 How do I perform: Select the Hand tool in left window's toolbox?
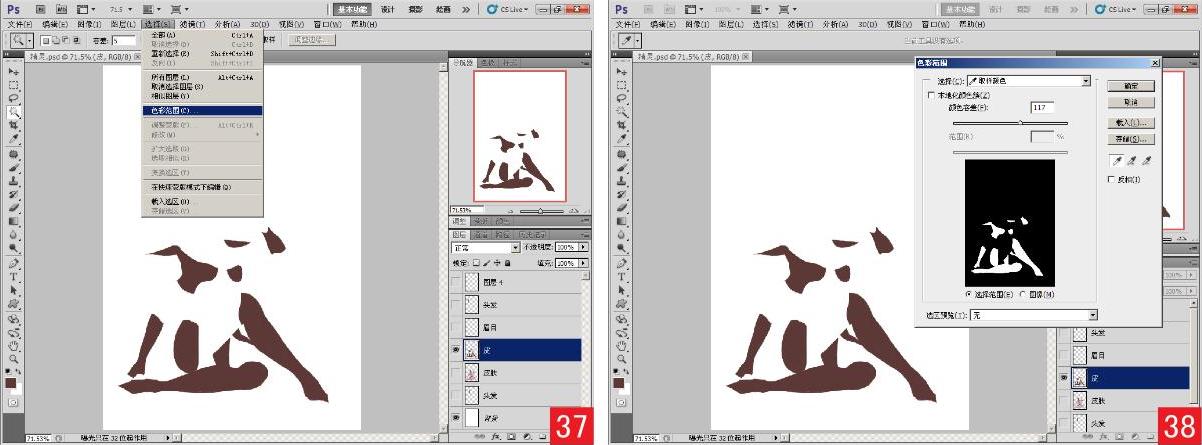[x=14, y=345]
